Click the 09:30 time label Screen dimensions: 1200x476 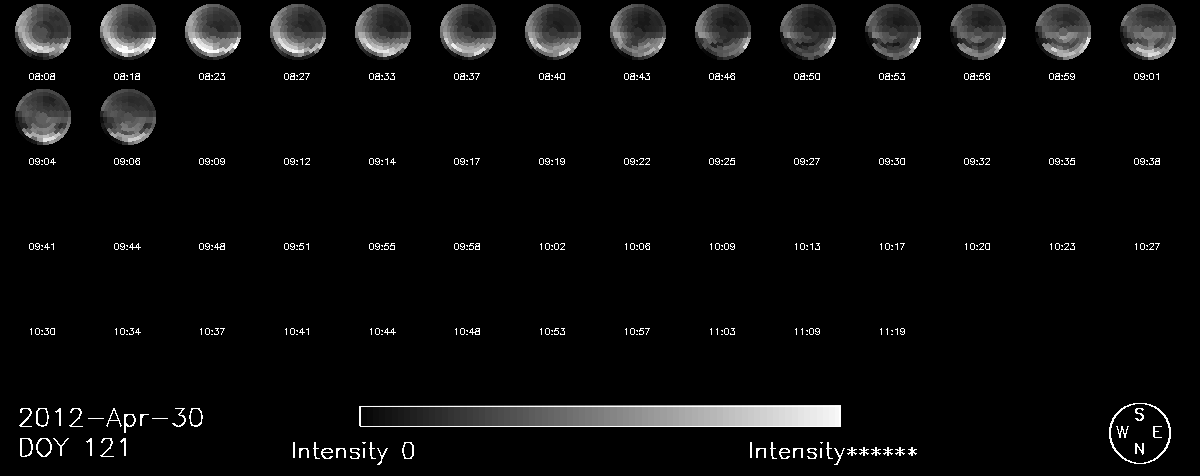(x=892, y=161)
